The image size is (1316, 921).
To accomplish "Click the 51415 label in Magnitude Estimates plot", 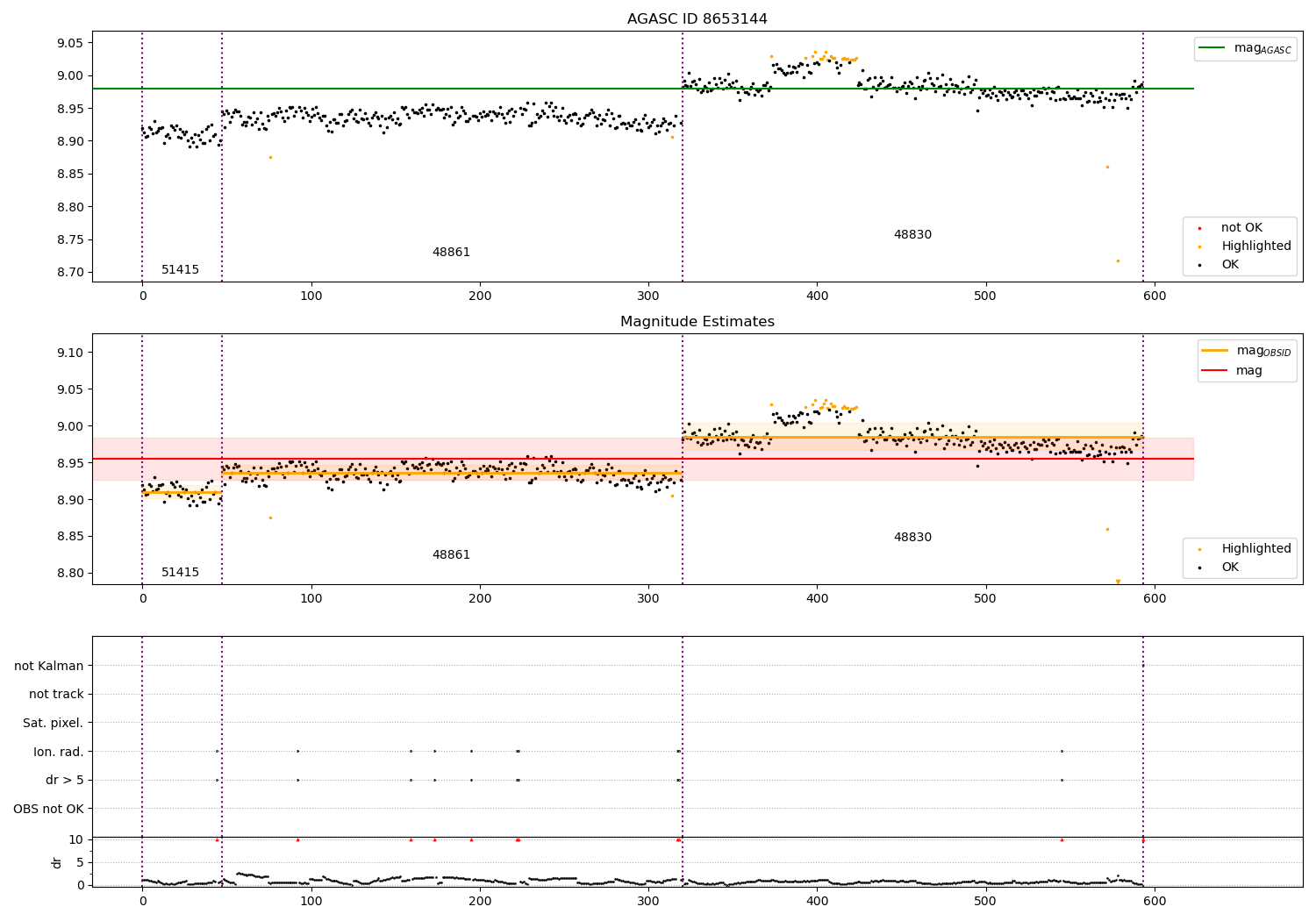I will pos(180,573).
